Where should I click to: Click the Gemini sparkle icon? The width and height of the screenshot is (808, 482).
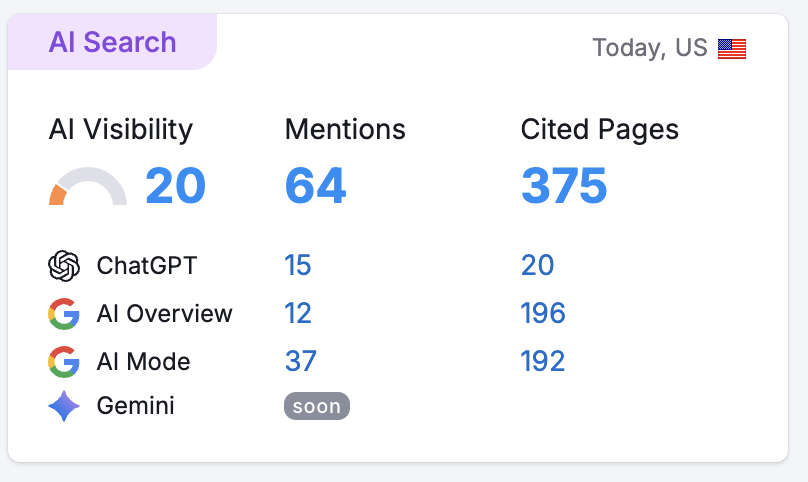[63, 406]
